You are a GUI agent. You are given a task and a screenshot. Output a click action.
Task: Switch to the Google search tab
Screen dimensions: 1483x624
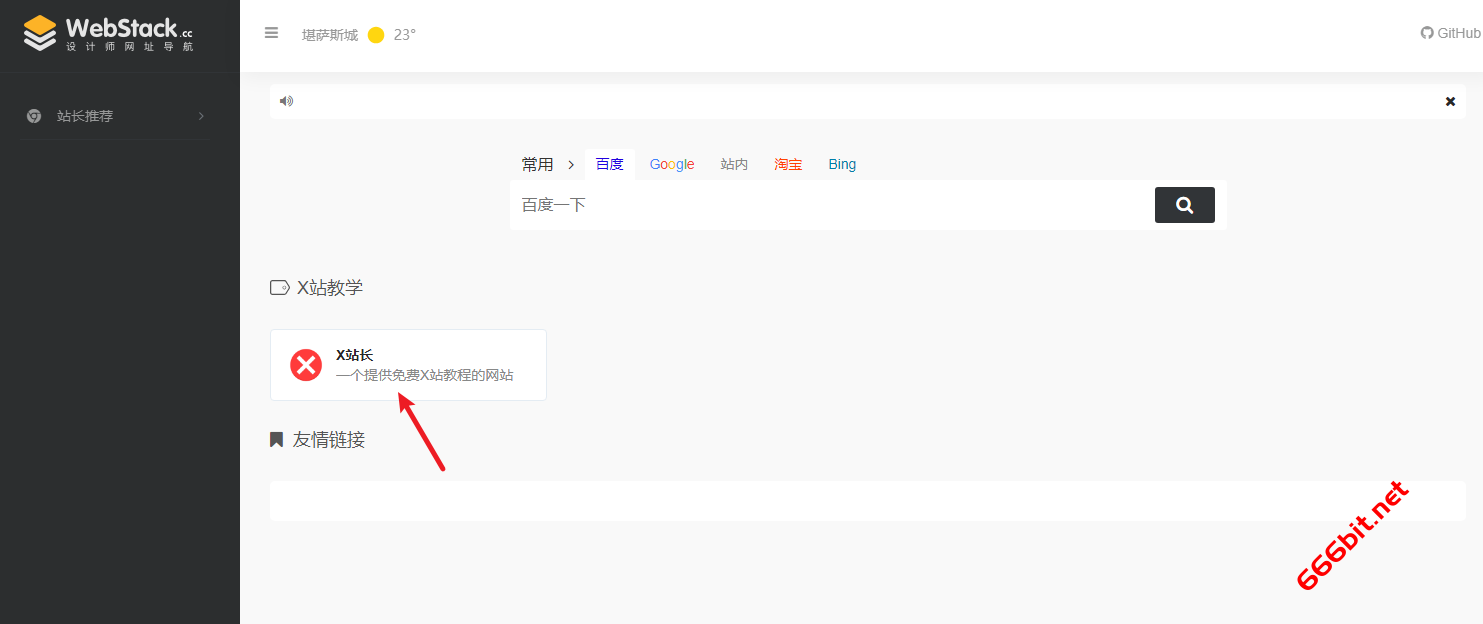(x=671, y=164)
